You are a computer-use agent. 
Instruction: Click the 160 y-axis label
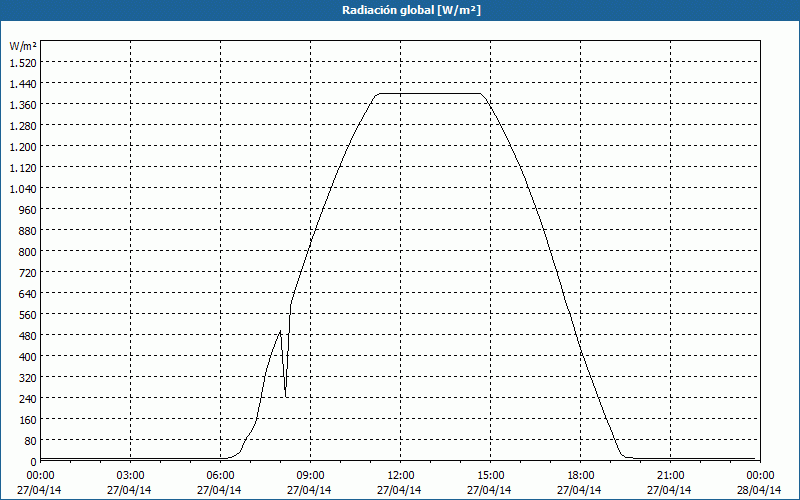29,420
